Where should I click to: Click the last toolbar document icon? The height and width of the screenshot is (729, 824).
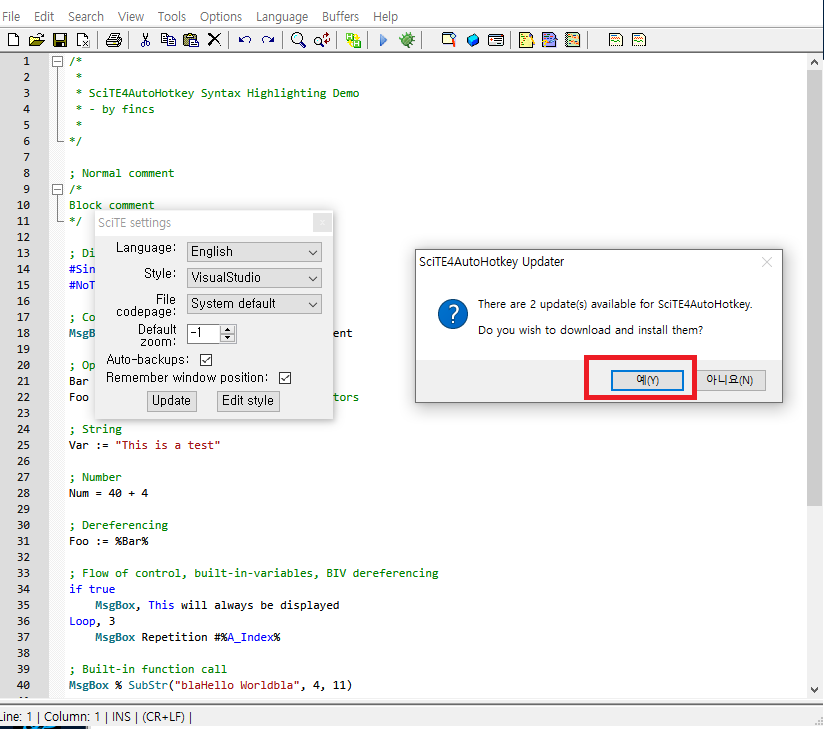click(x=638, y=40)
